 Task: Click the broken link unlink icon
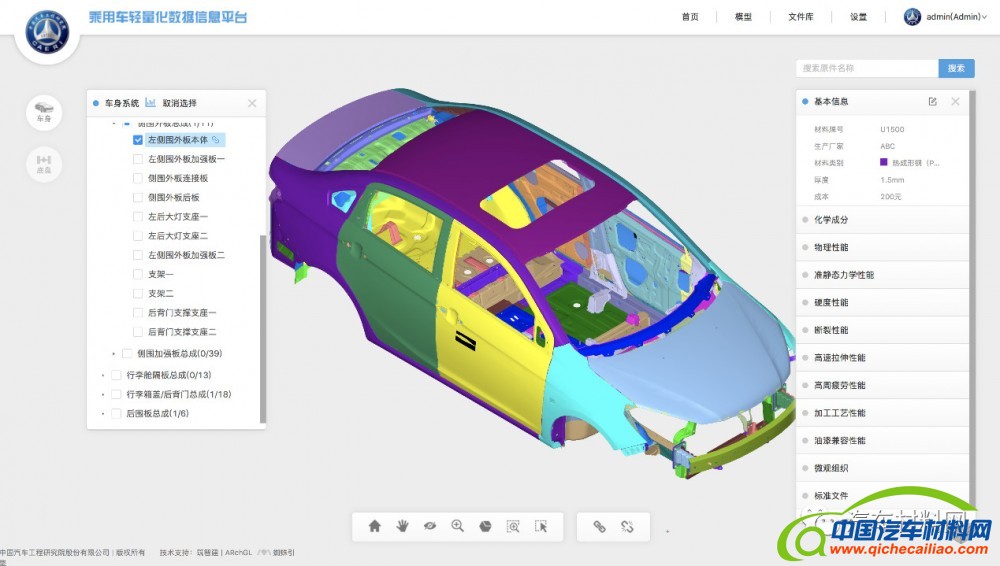628,526
